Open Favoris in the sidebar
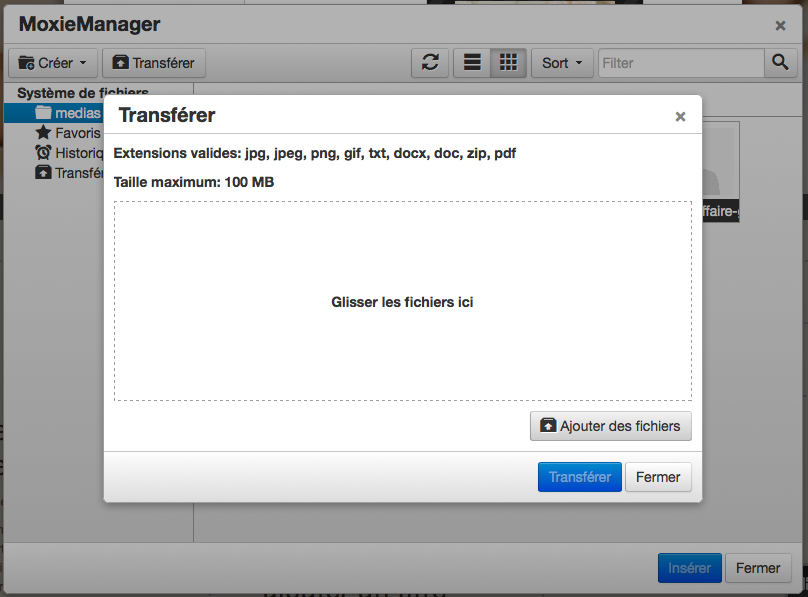The image size is (808, 597). coord(68,133)
